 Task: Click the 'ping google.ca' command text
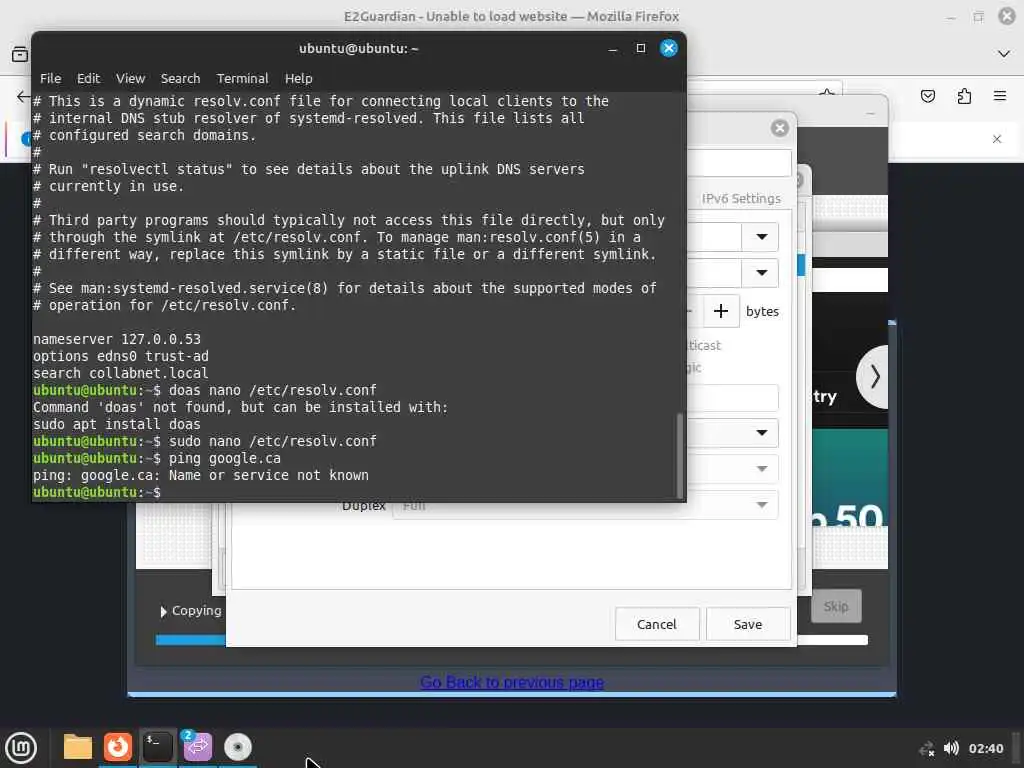pyautogui.click(x=225, y=458)
